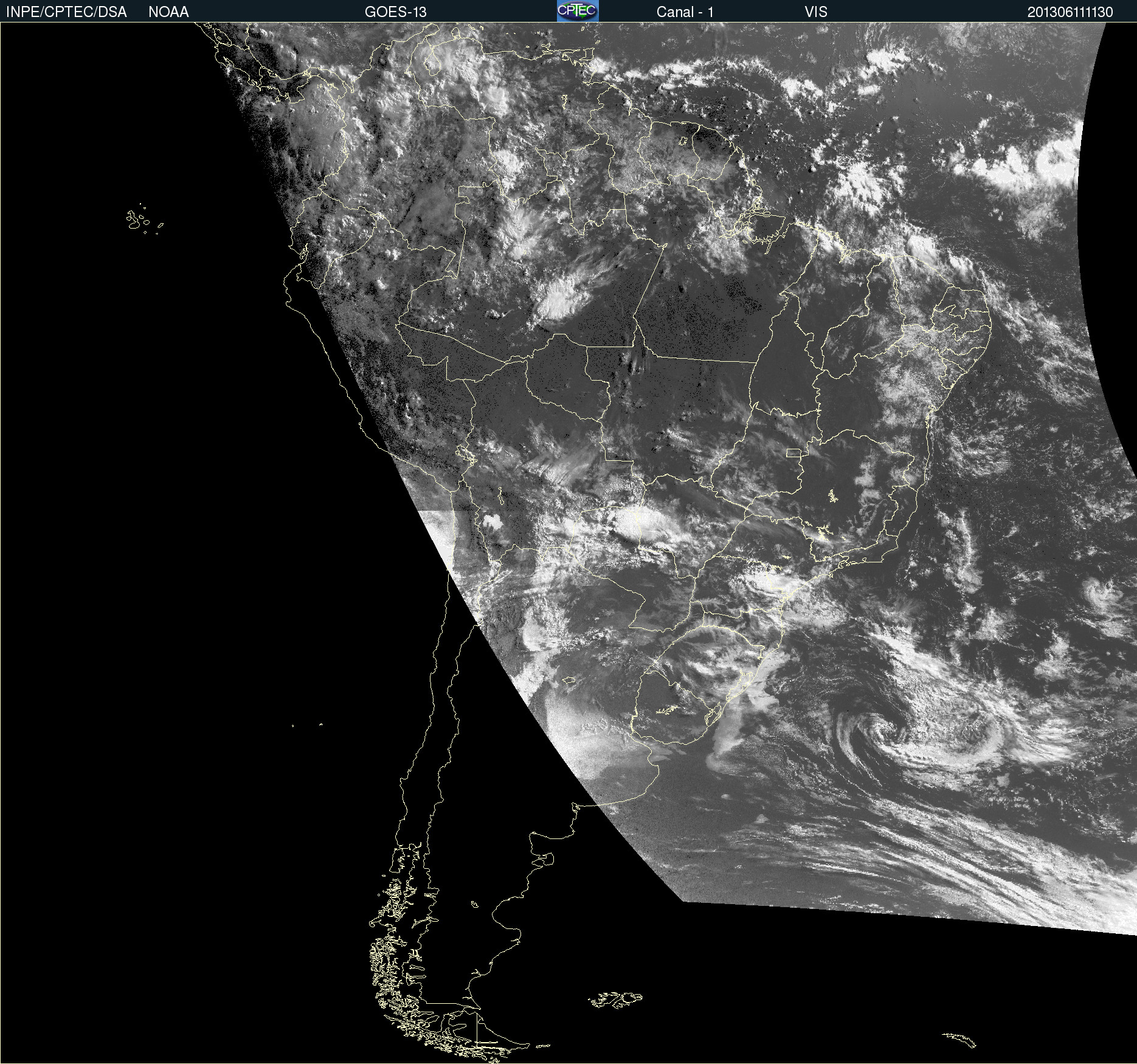Click the Falkland Islands outline
This screenshot has height=1064, width=1137.
[x=615, y=1000]
